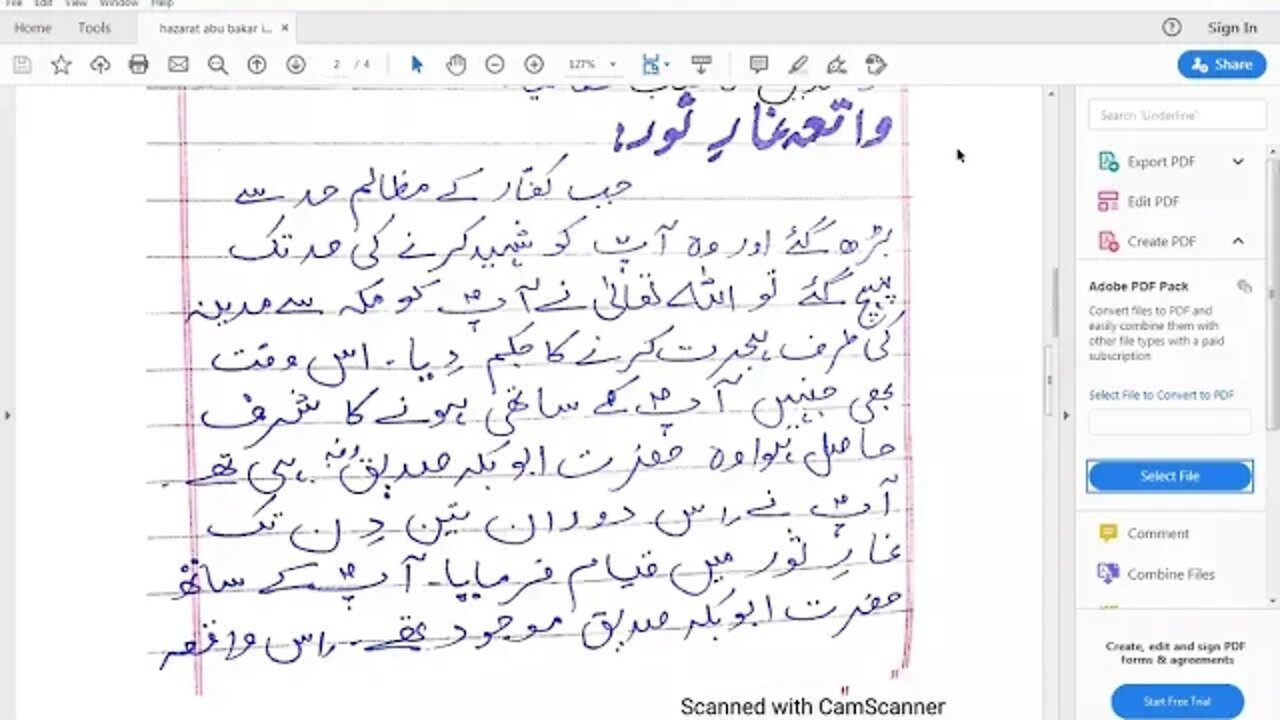This screenshot has height=720, width=1280.
Task: Click Select File to Convert to PDF link
Action: [x=1161, y=395]
